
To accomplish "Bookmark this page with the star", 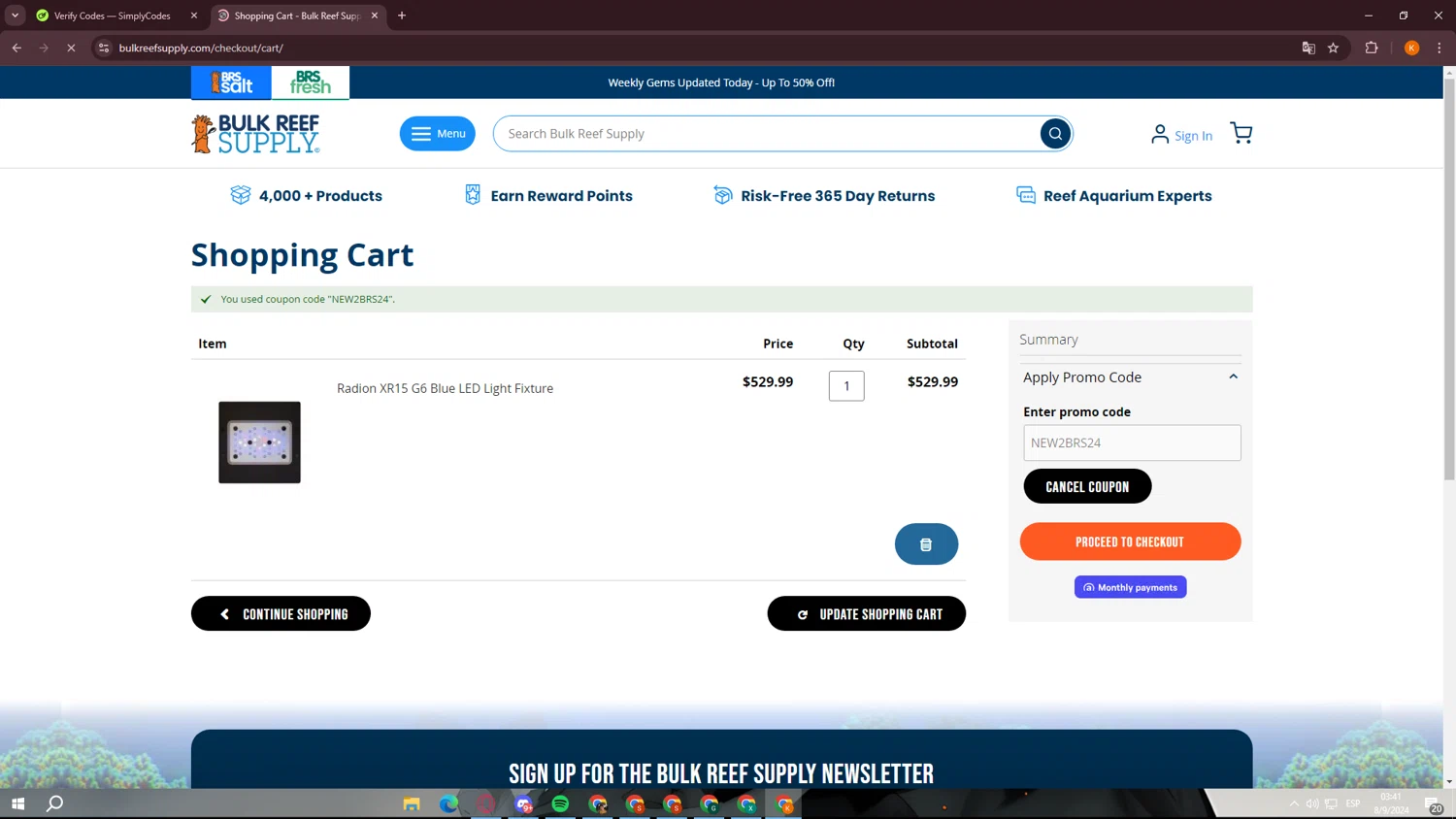I will click(1334, 48).
